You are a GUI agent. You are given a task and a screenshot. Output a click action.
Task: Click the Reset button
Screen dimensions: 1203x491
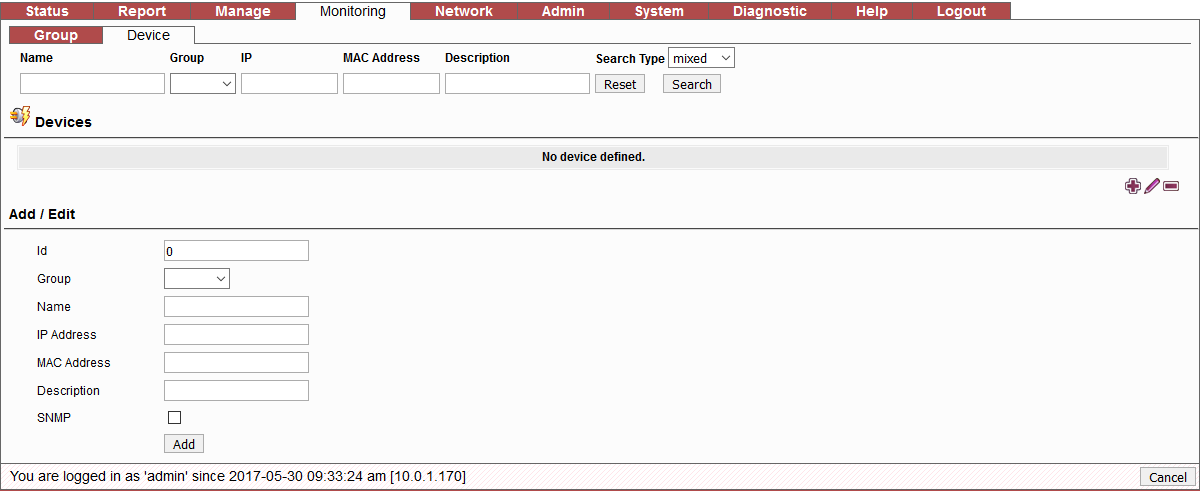click(x=620, y=85)
